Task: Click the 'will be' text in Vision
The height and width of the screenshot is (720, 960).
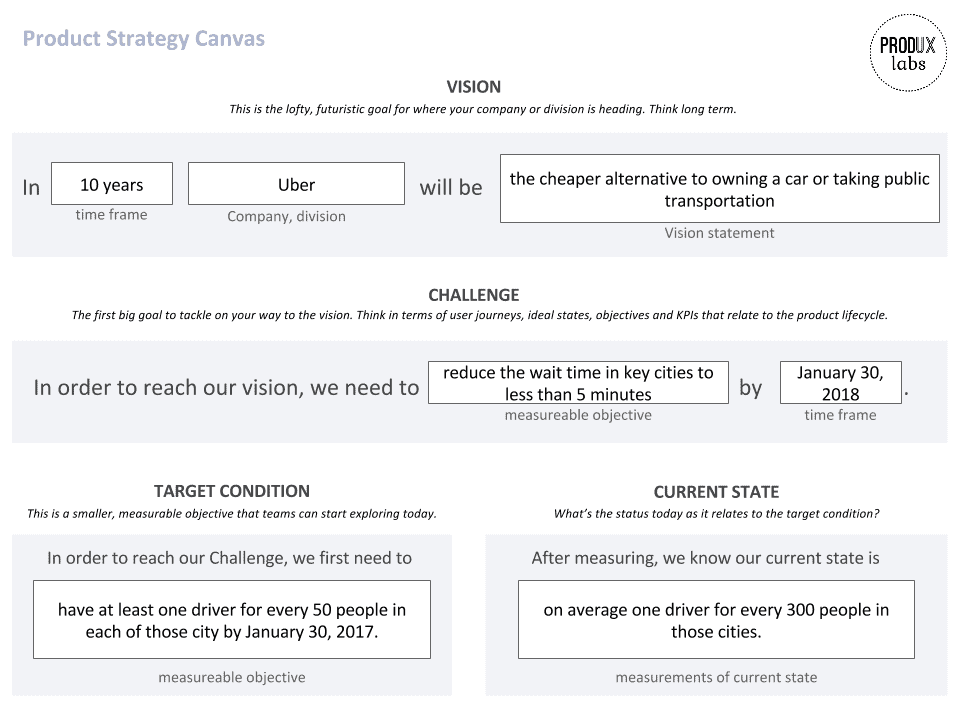Action: tap(451, 187)
